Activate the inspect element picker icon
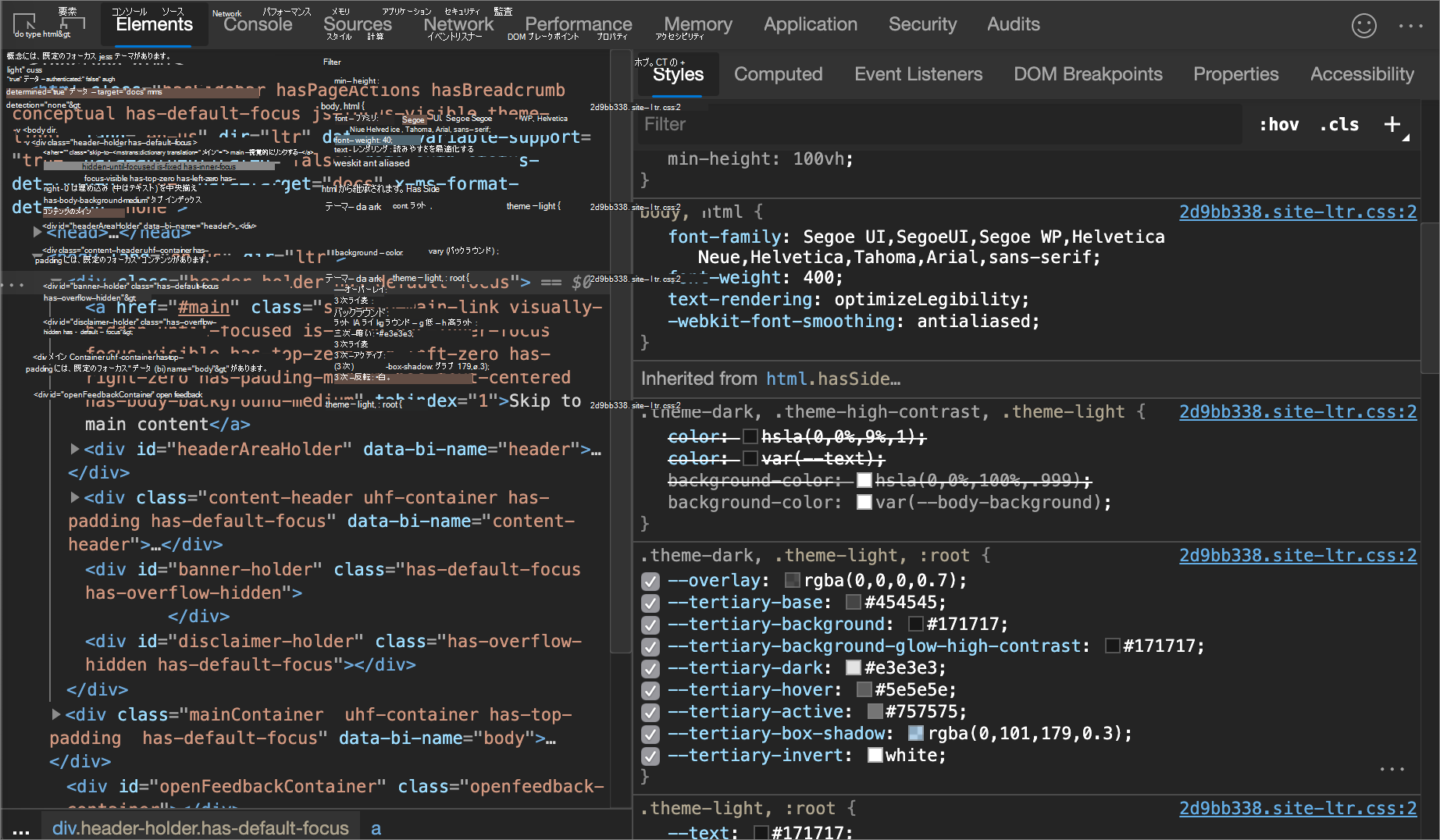This screenshot has width=1440, height=840. pos(25,23)
